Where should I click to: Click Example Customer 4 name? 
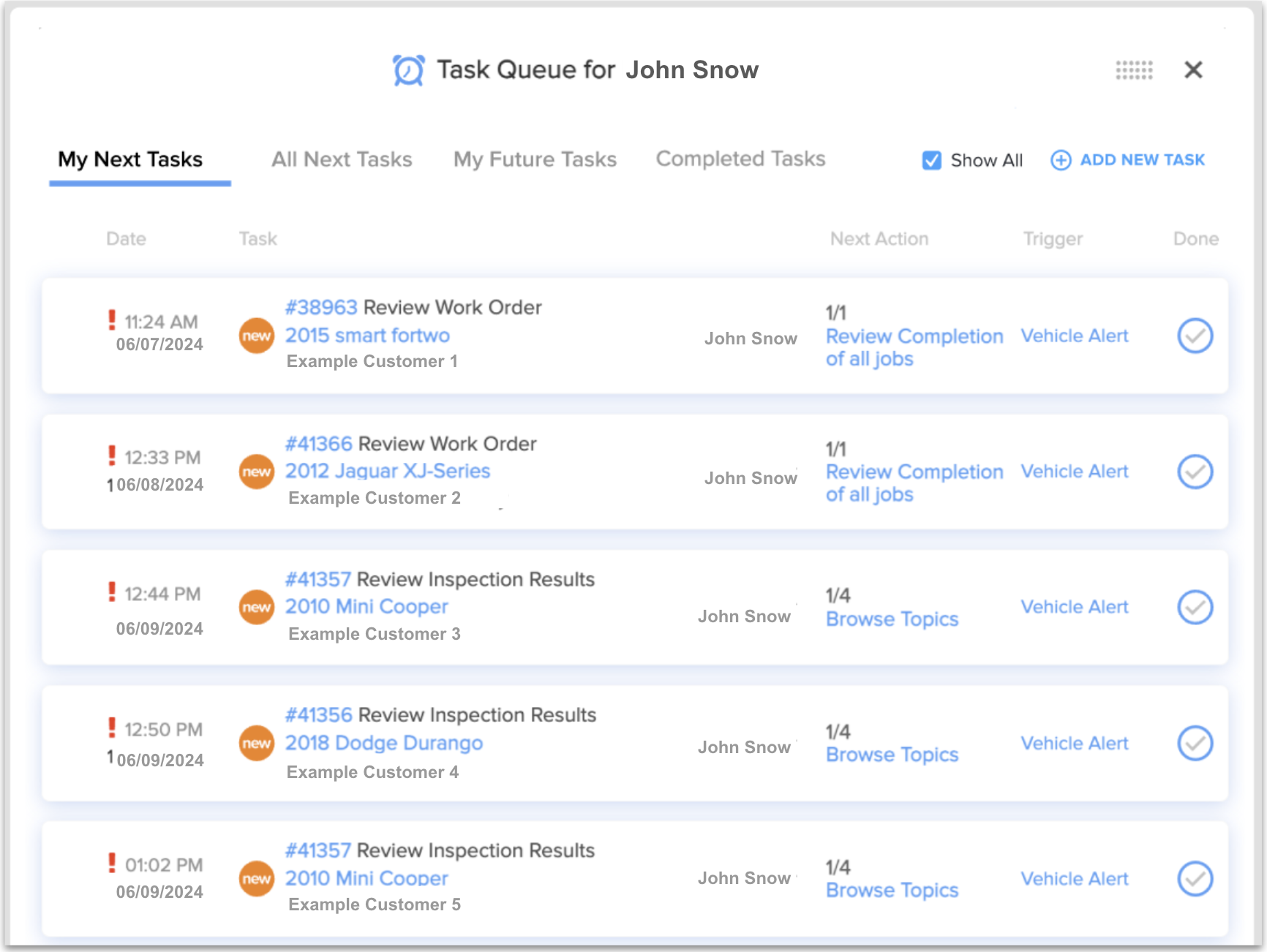click(372, 772)
